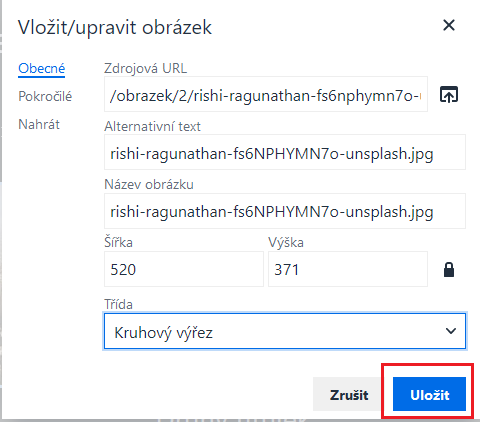This screenshot has width=480, height=422.
Task: Switch to the Pokročilé tab
Action: pyautogui.click(x=45, y=97)
